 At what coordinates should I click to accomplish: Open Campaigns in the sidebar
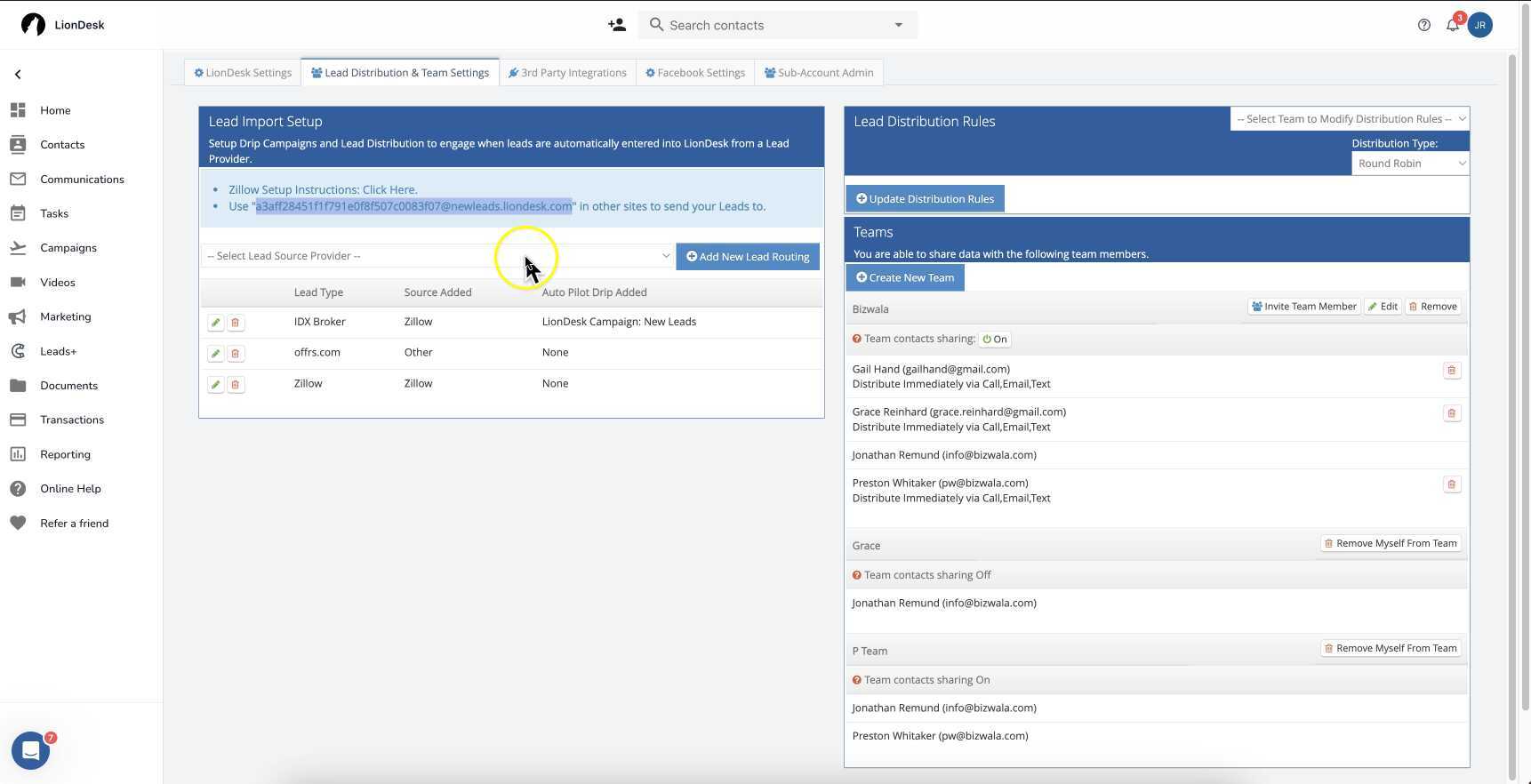68,248
